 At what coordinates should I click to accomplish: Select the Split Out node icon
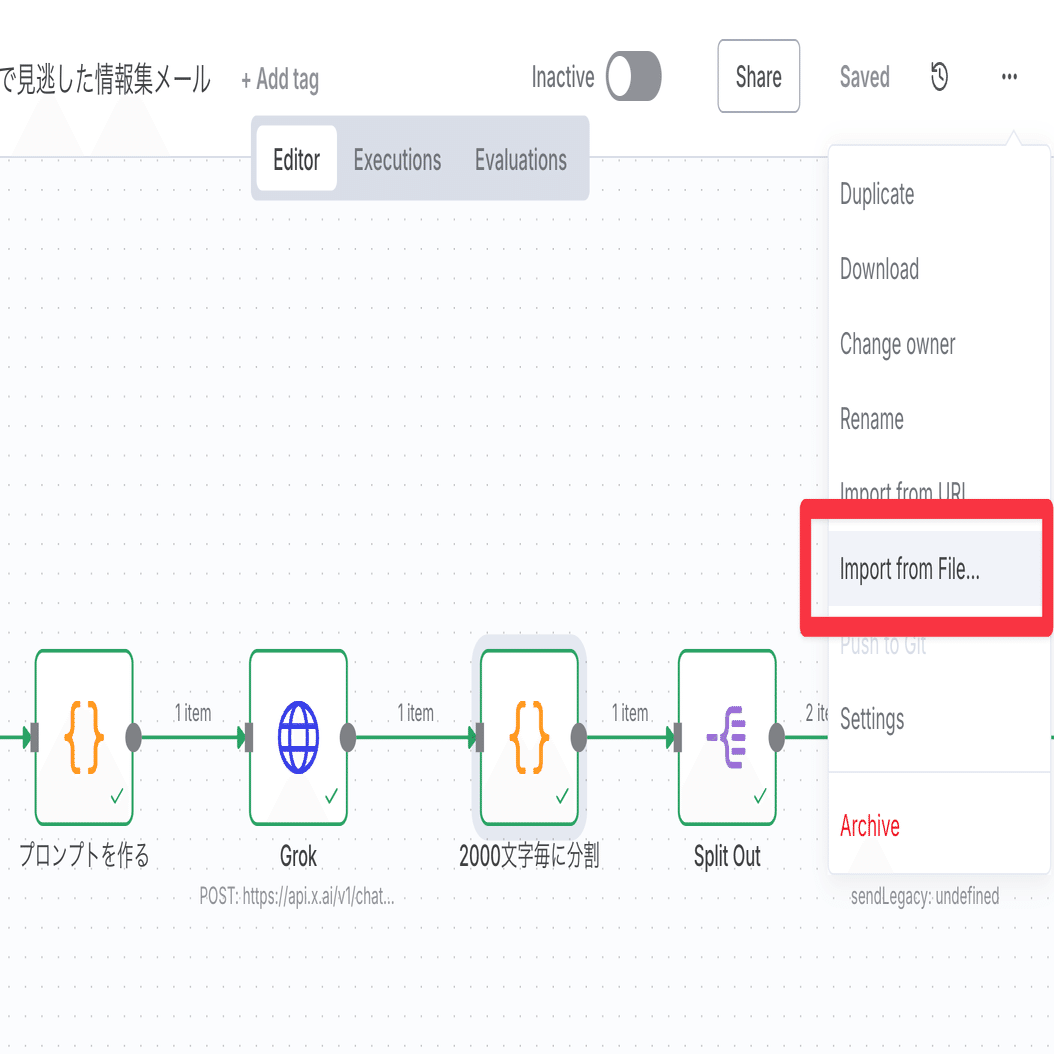pyautogui.click(x=727, y=738)
